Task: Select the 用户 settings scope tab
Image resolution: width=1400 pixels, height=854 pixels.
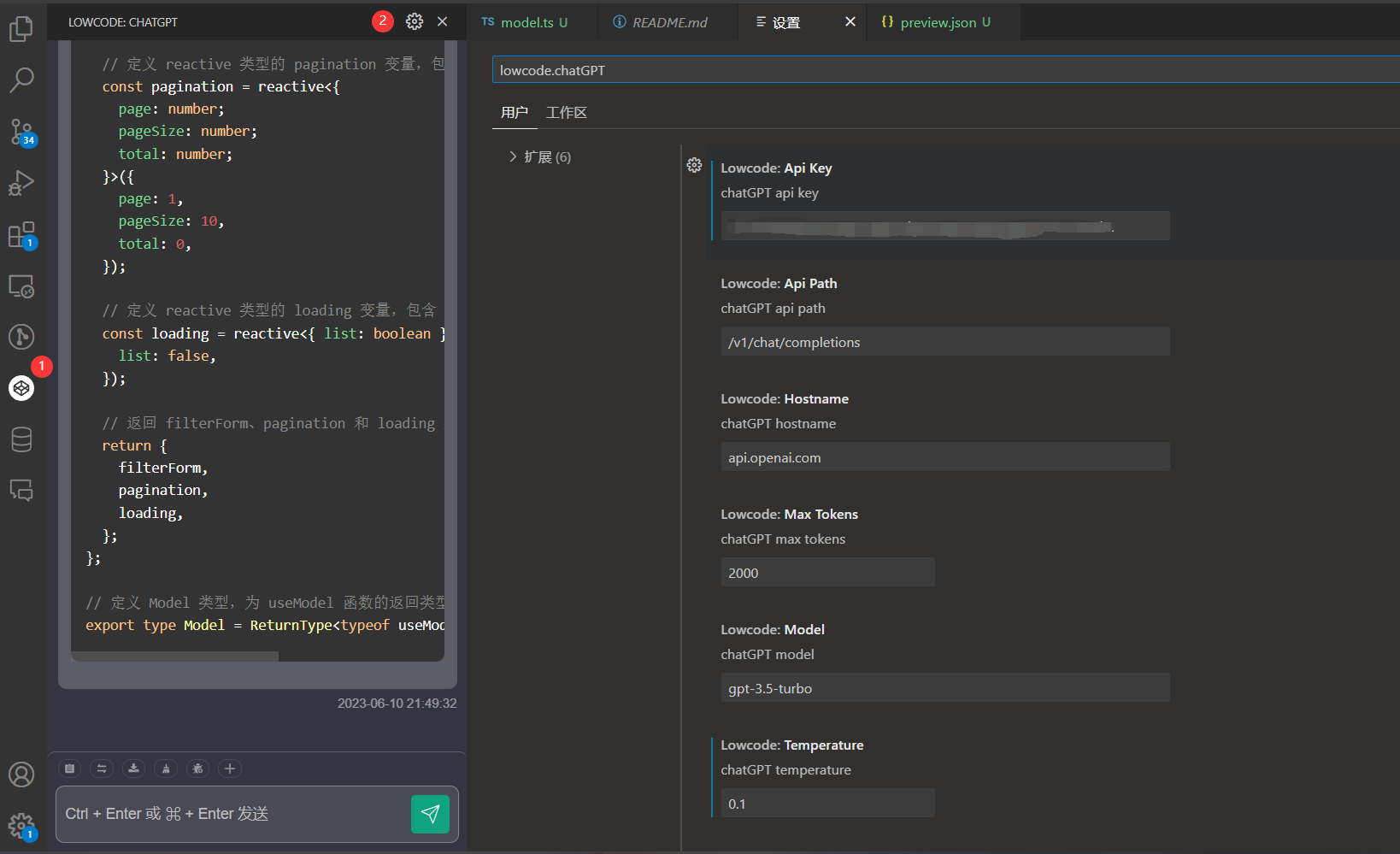Action: (x=515, y=113)
